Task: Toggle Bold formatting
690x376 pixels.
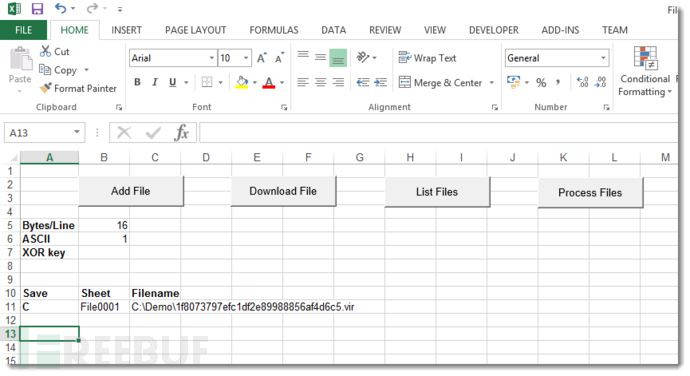Action: tap(137, 82)
